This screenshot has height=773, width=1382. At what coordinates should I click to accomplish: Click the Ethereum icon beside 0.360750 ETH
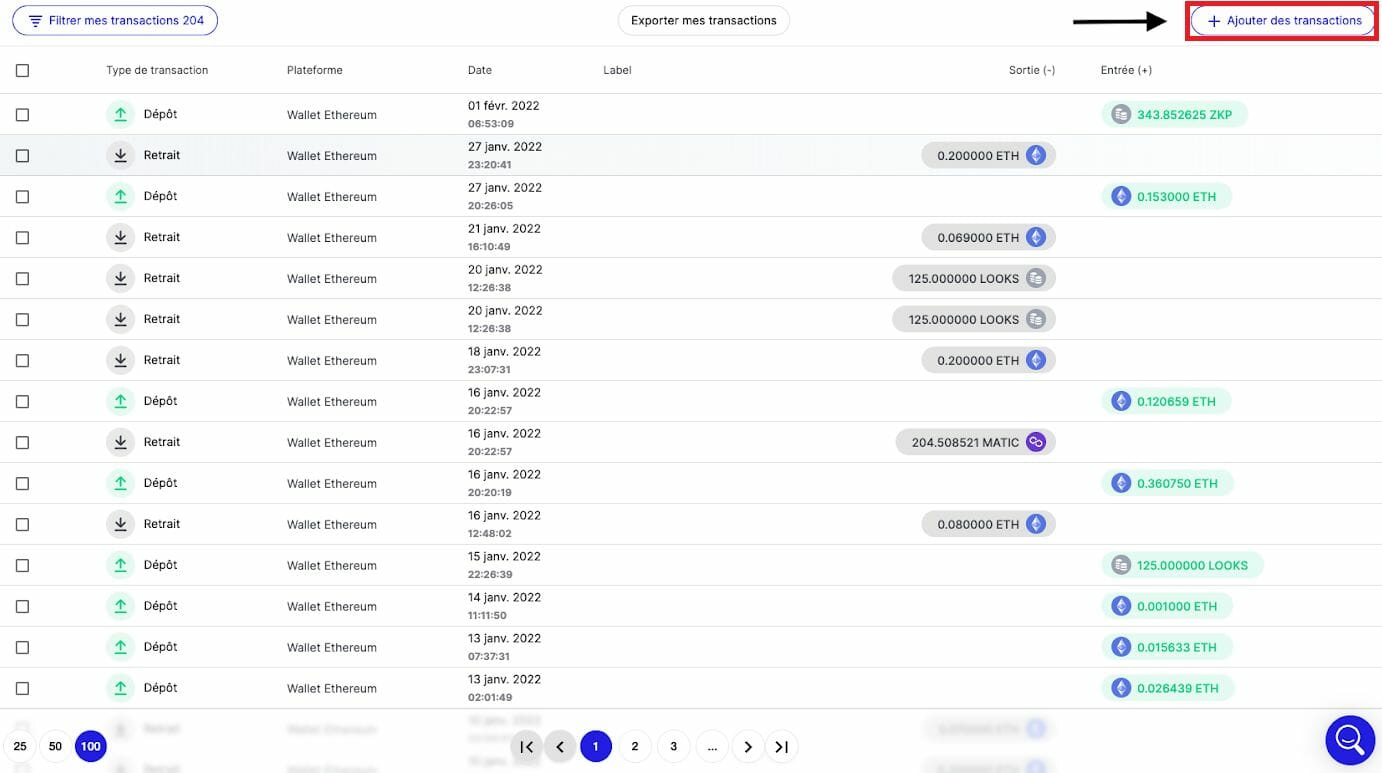(x=1121, y=484)
